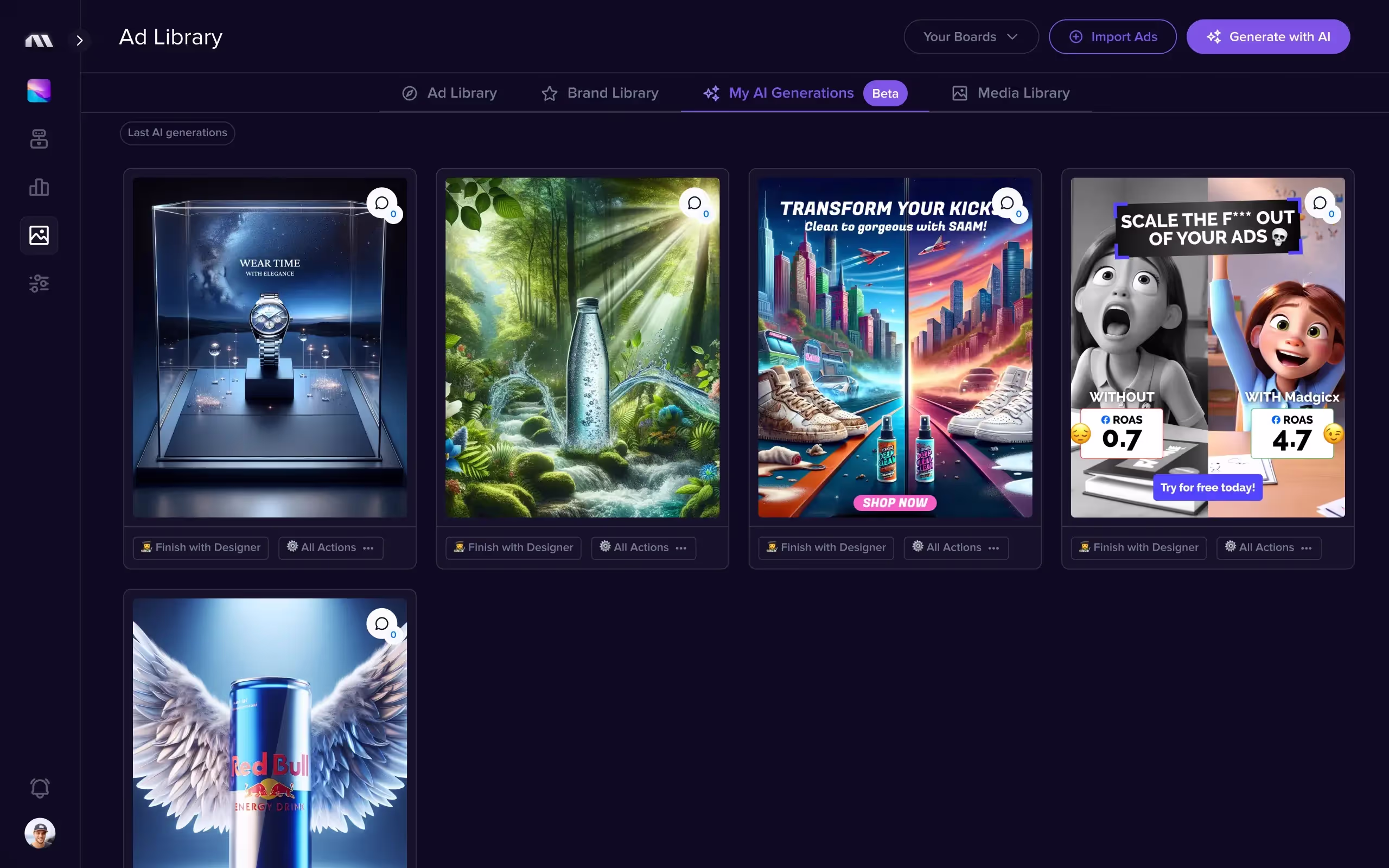Open the Scale Your Ads cartoon thumbnail
The image size is (1389, 868).
tap(1208, 347)
